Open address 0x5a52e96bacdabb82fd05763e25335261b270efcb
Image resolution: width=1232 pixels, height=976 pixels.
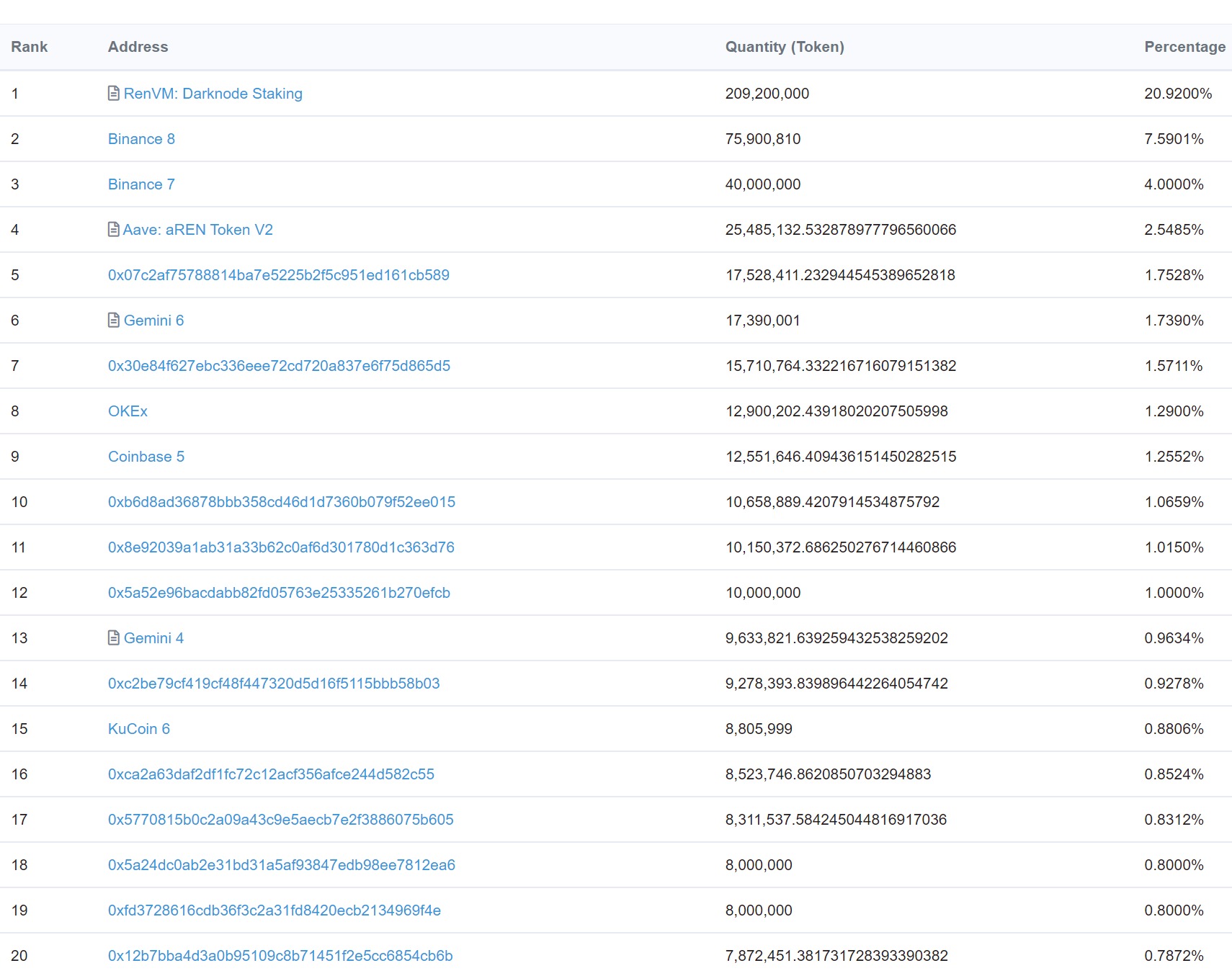tap(279, 593)
